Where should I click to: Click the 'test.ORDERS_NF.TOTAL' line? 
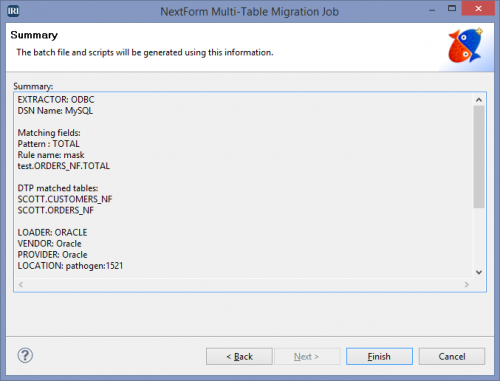[64, 166]
